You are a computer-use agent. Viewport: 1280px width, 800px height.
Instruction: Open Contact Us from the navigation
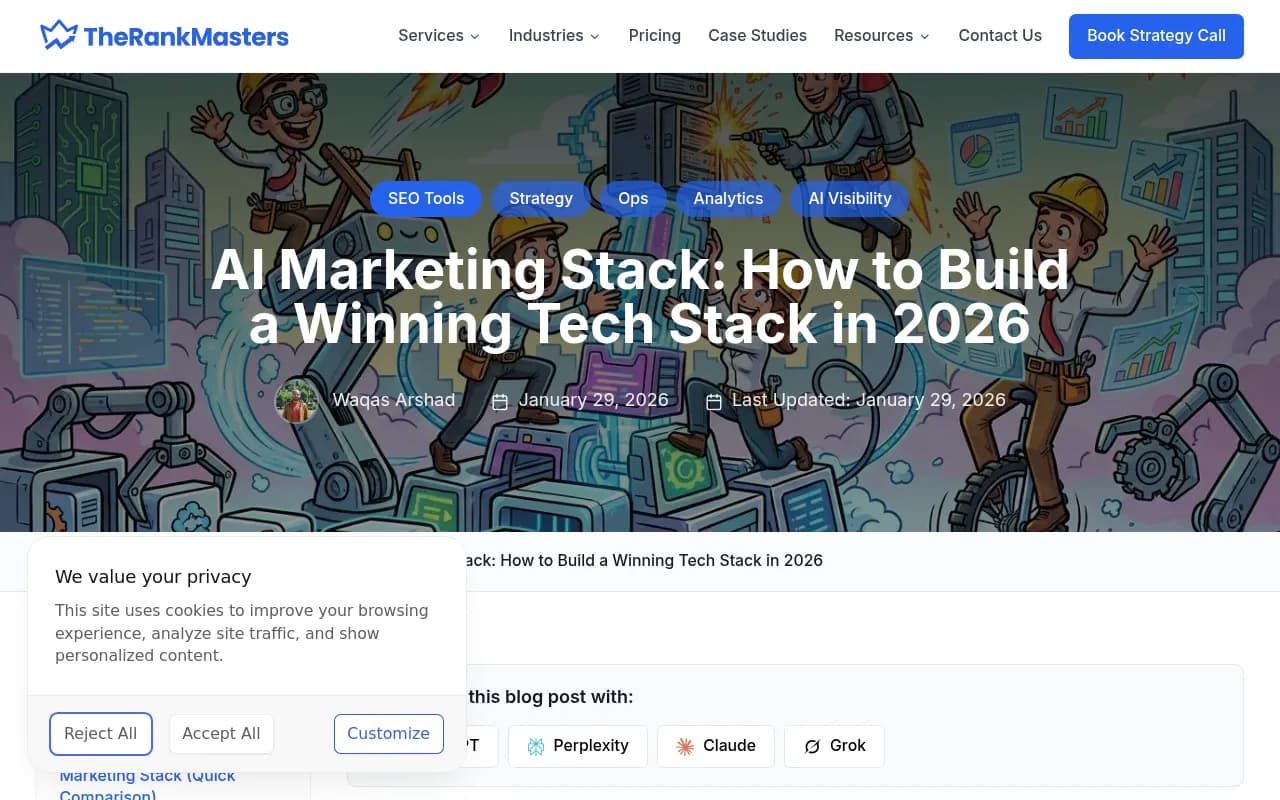1000,35
